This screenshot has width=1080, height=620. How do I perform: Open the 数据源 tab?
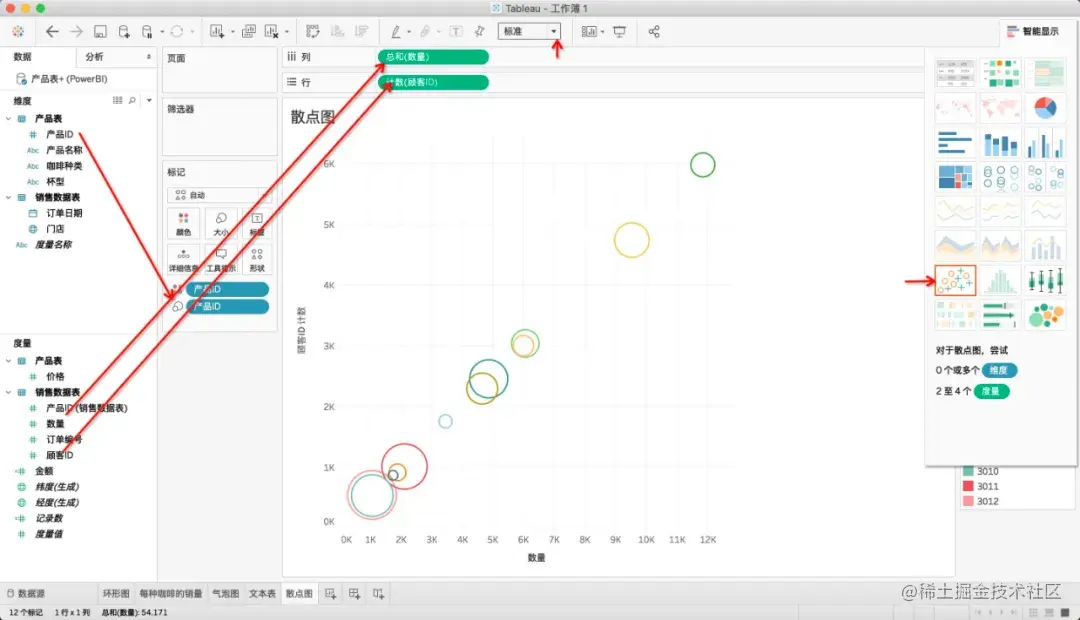point(26,593)
